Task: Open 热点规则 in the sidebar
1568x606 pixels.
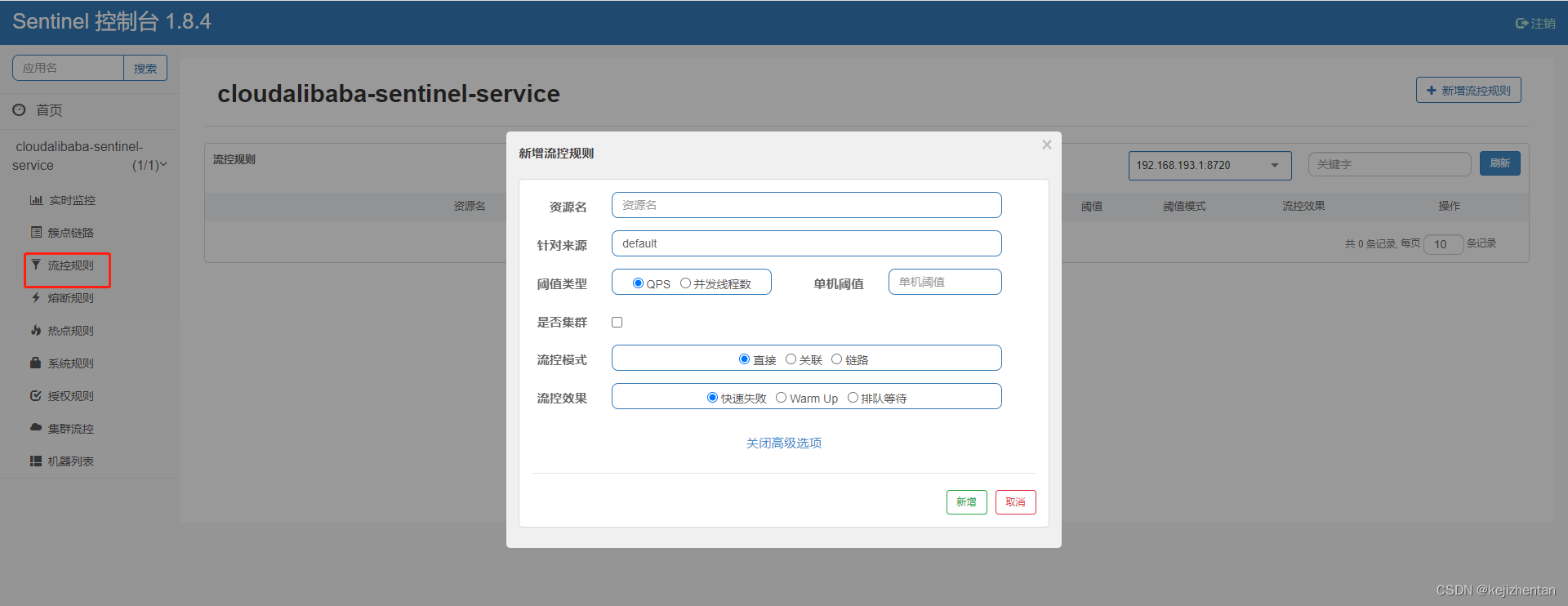Action: (71, 331)
